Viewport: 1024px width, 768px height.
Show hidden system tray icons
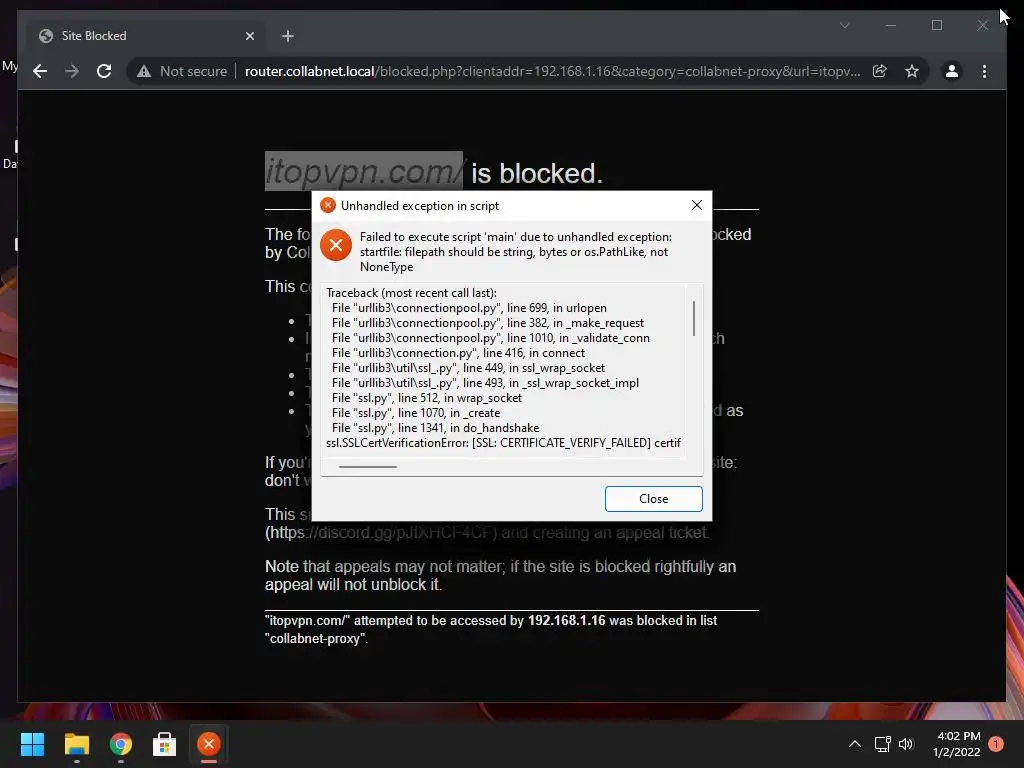[854, 744]
